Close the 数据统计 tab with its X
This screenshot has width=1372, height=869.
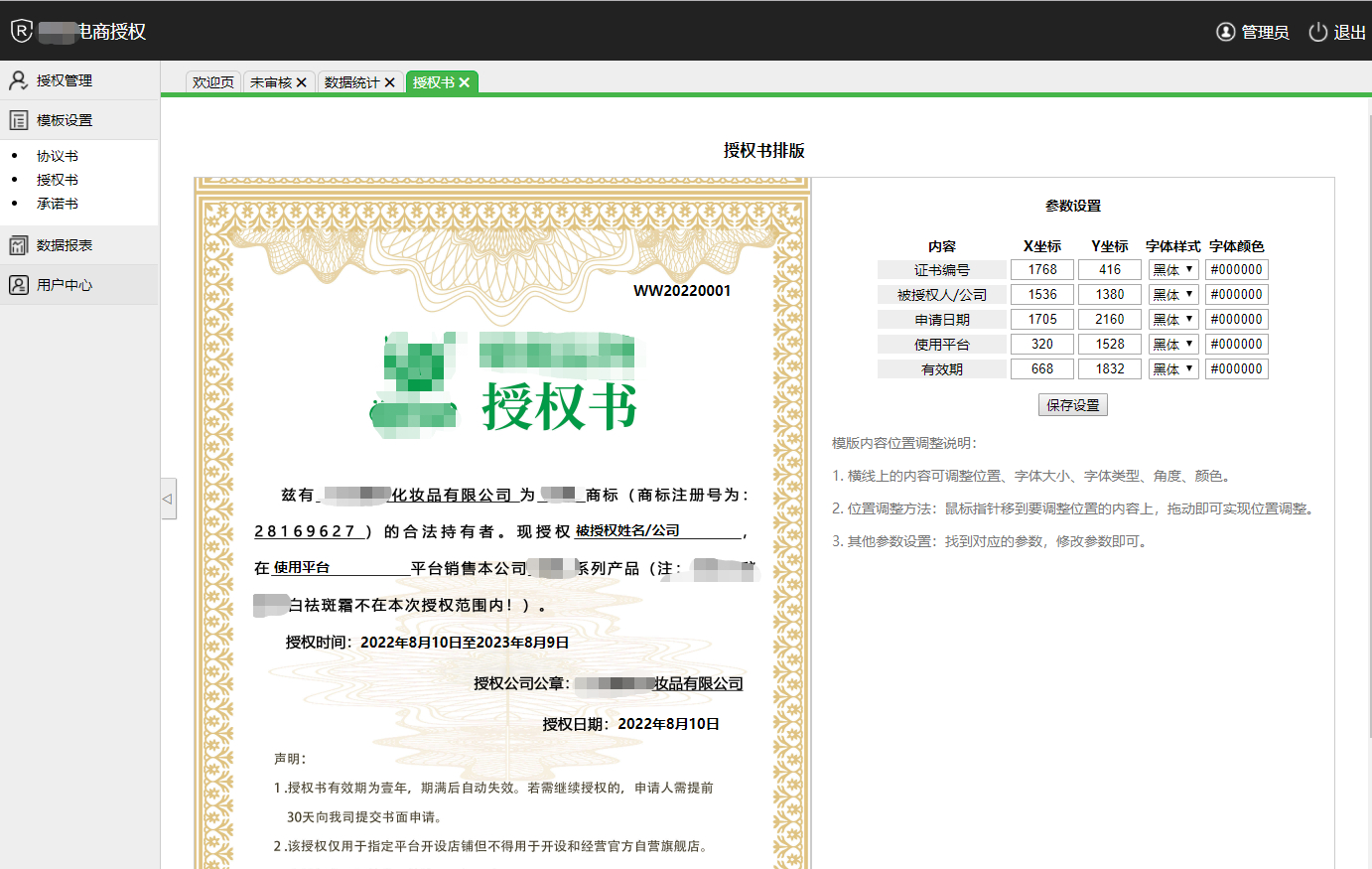point(389,82)
